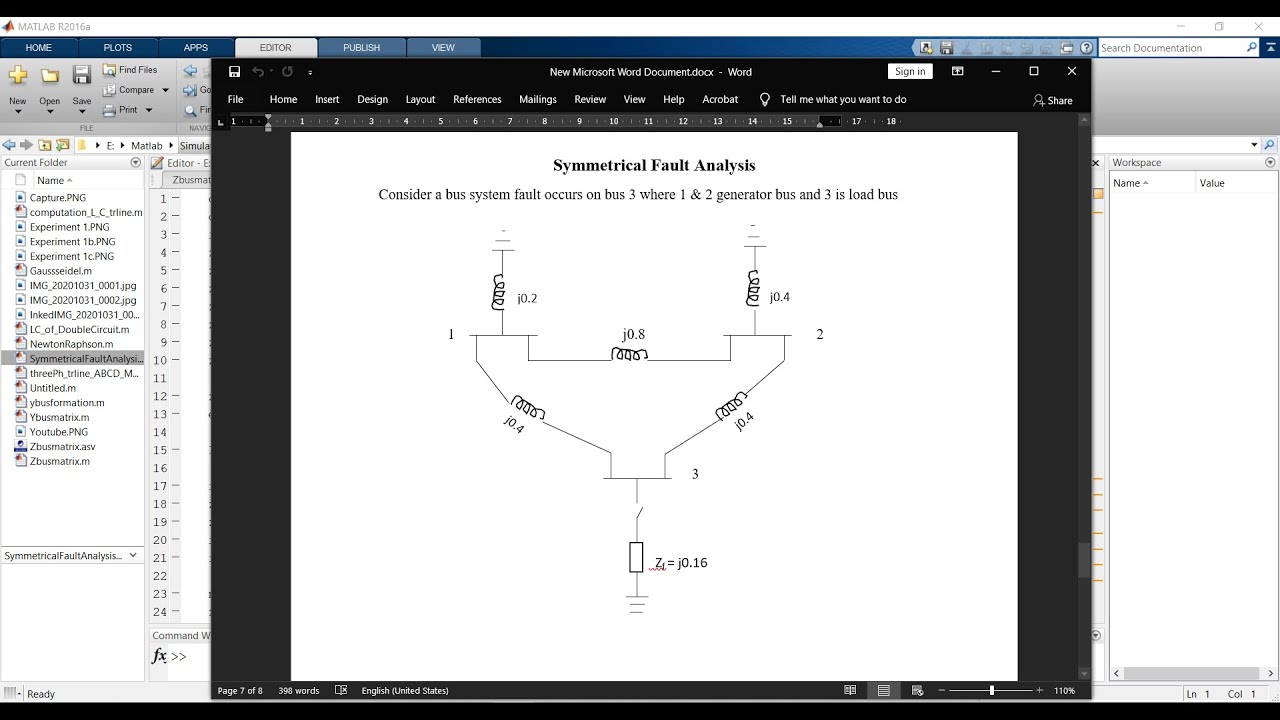Click the 398 words count in status bar
1280x720 pixels.
tap(299, 691)
